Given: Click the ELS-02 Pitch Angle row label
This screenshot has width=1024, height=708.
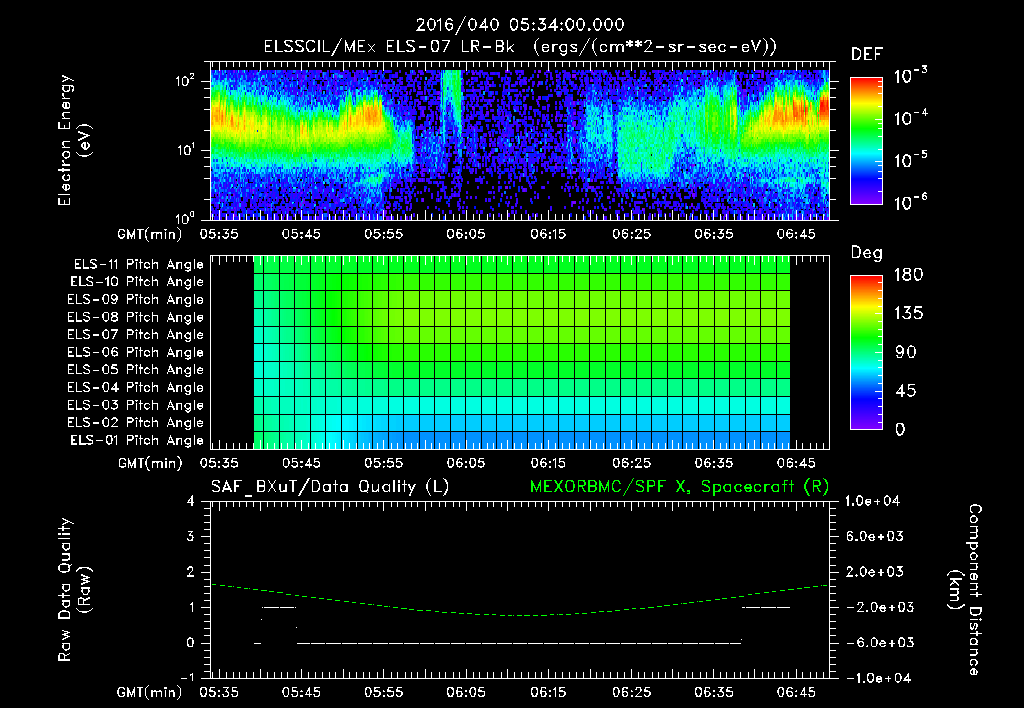Looking at the screenshot, I should 135,423.
